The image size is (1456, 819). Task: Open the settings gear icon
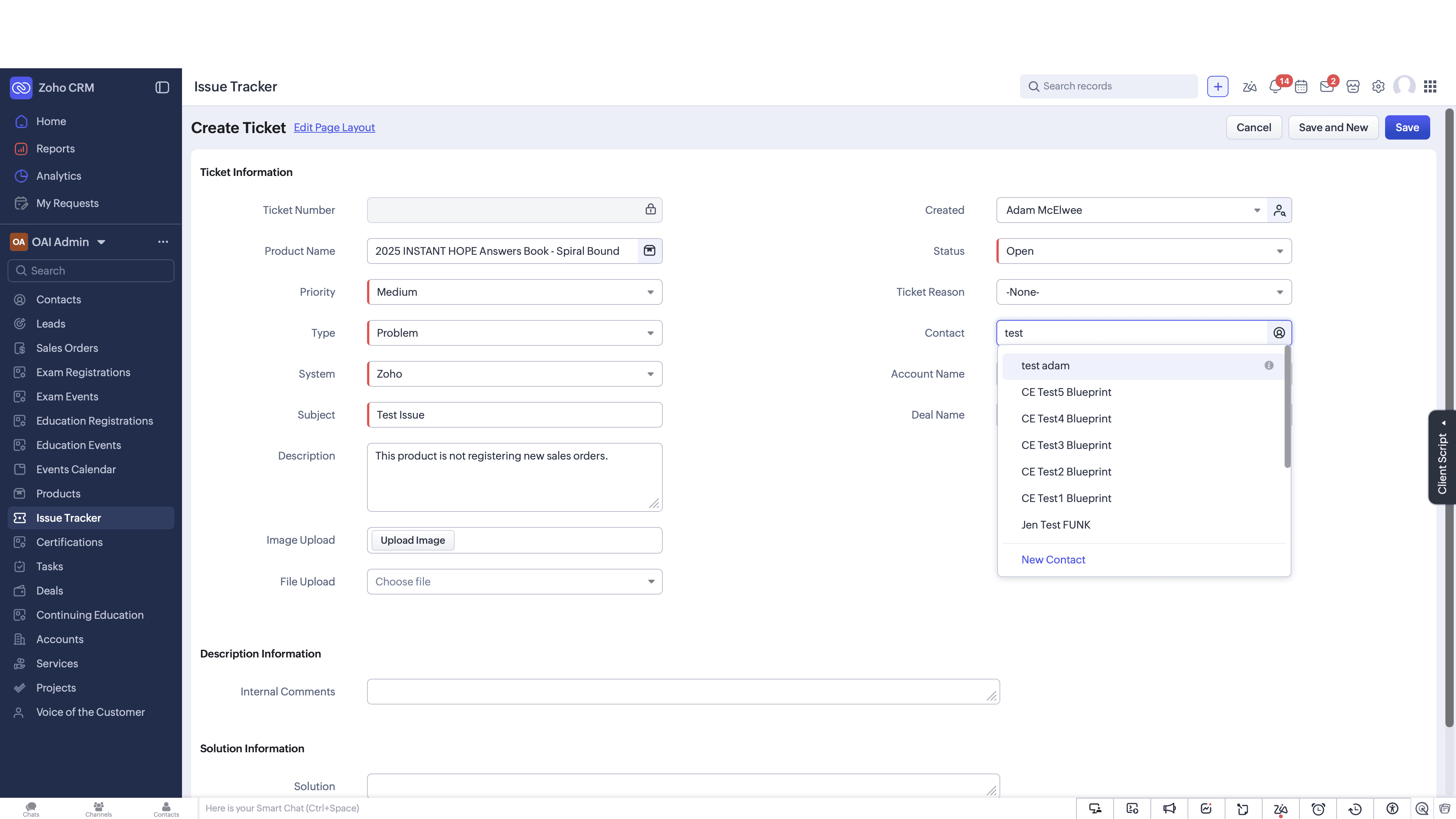[x=1378, y=86]
